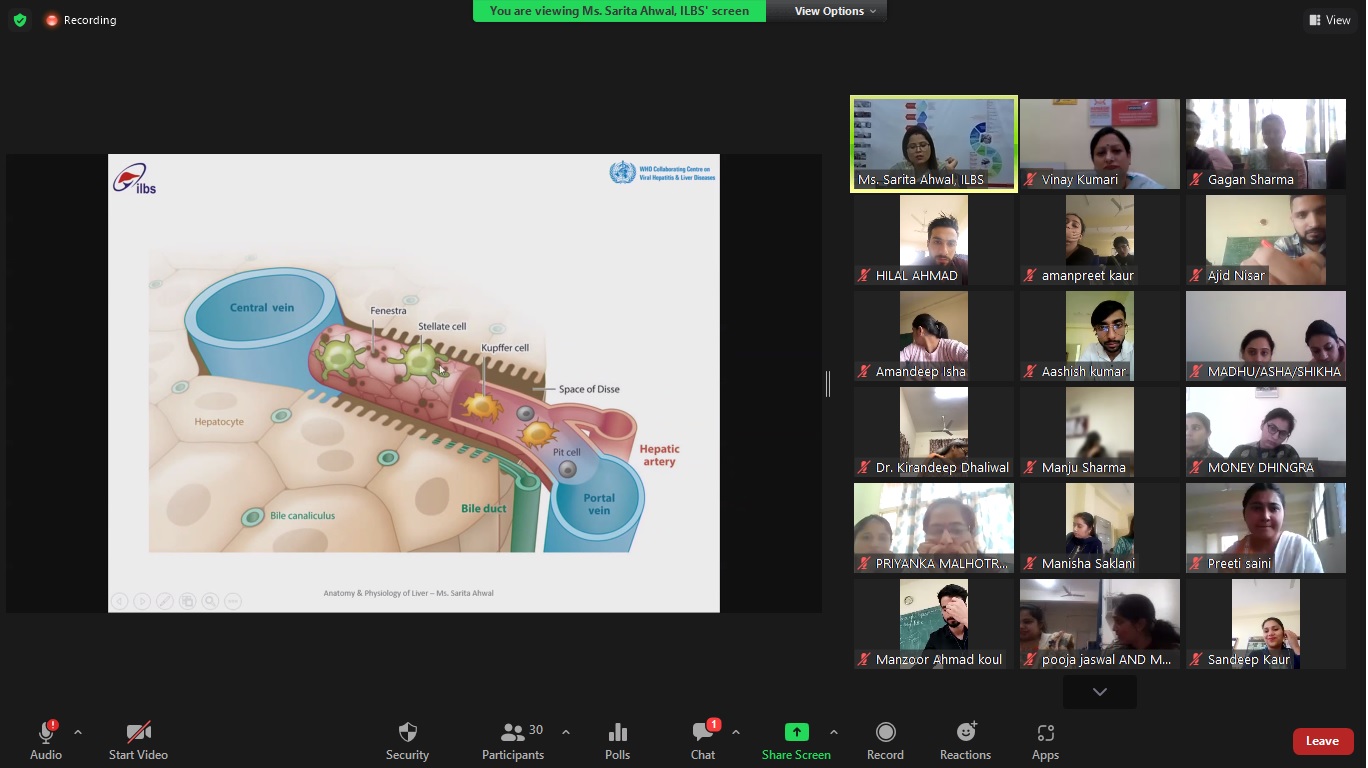Open the Apps panel
The height and width of the screenshot is (768, 1368).
point(1045,741)
